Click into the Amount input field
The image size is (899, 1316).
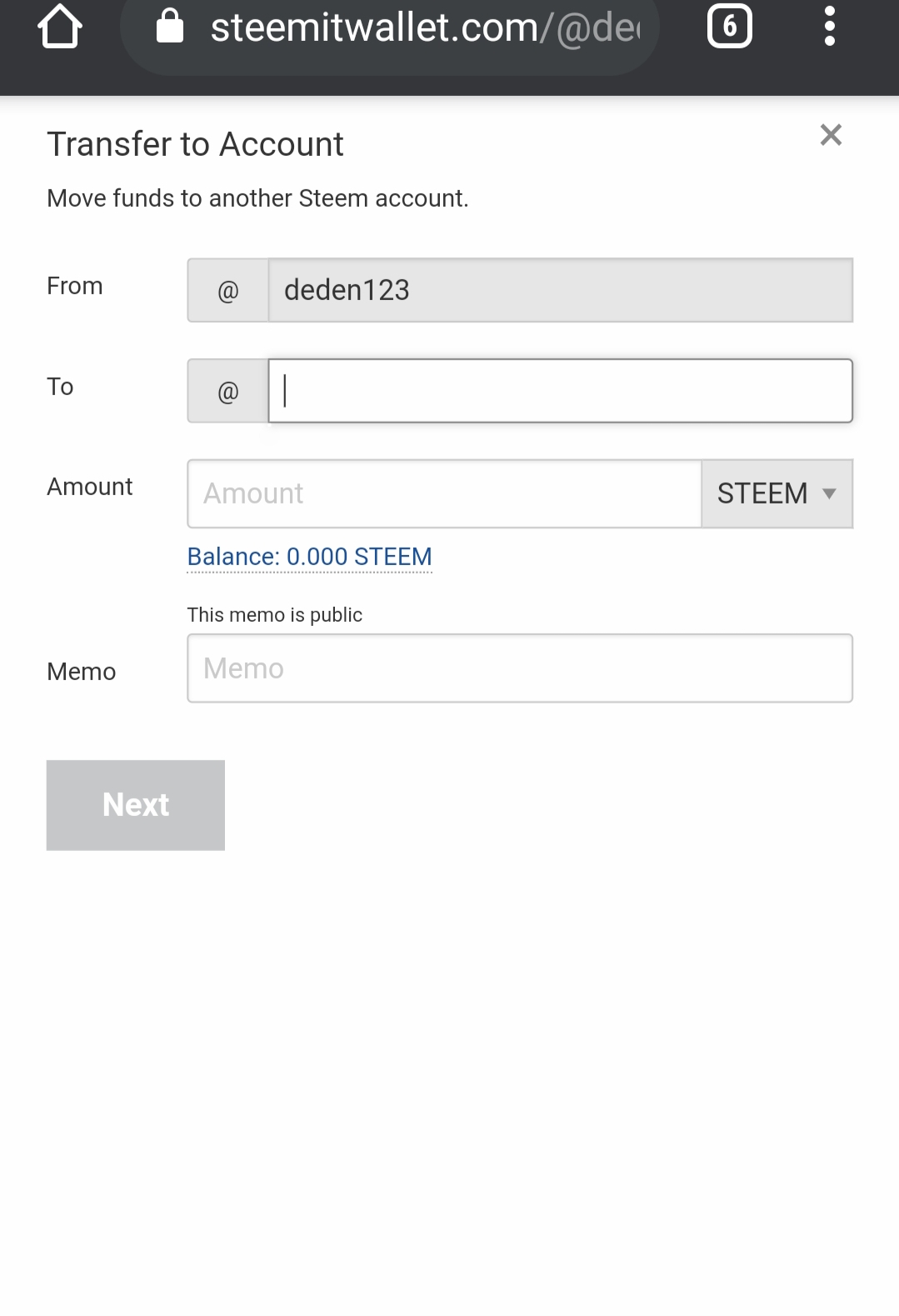point(444,493)
